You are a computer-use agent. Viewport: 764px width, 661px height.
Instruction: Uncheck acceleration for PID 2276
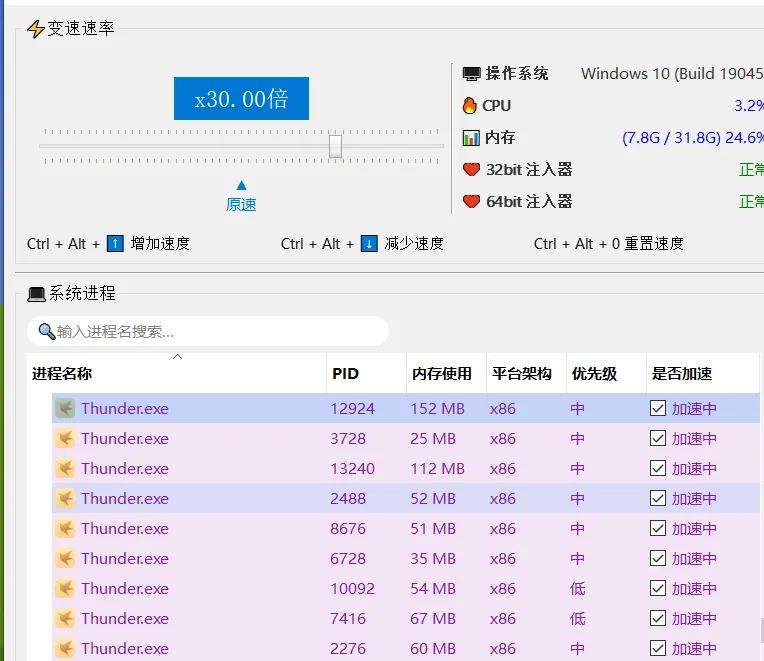pos(658,648)
